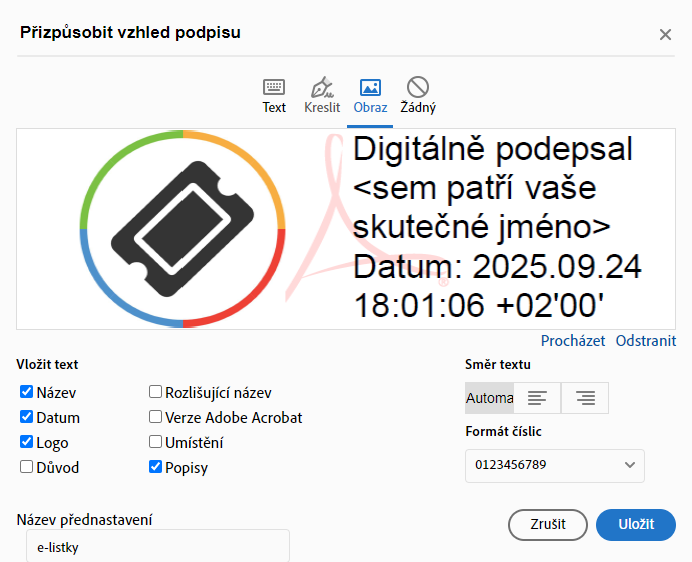Click the ticket logo image in preview
The image size is (692, 562).
183,228
